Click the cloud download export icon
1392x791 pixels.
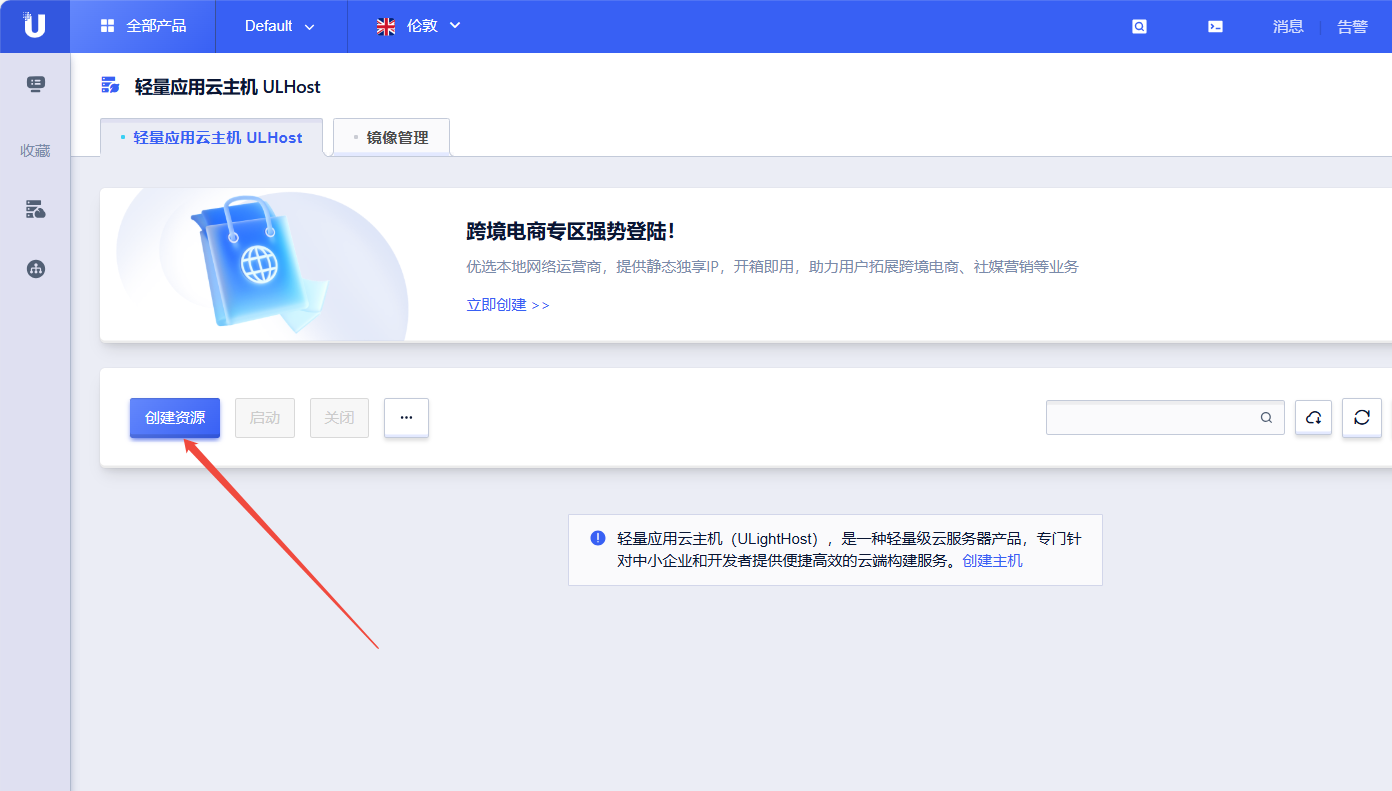click(1313, 418)
